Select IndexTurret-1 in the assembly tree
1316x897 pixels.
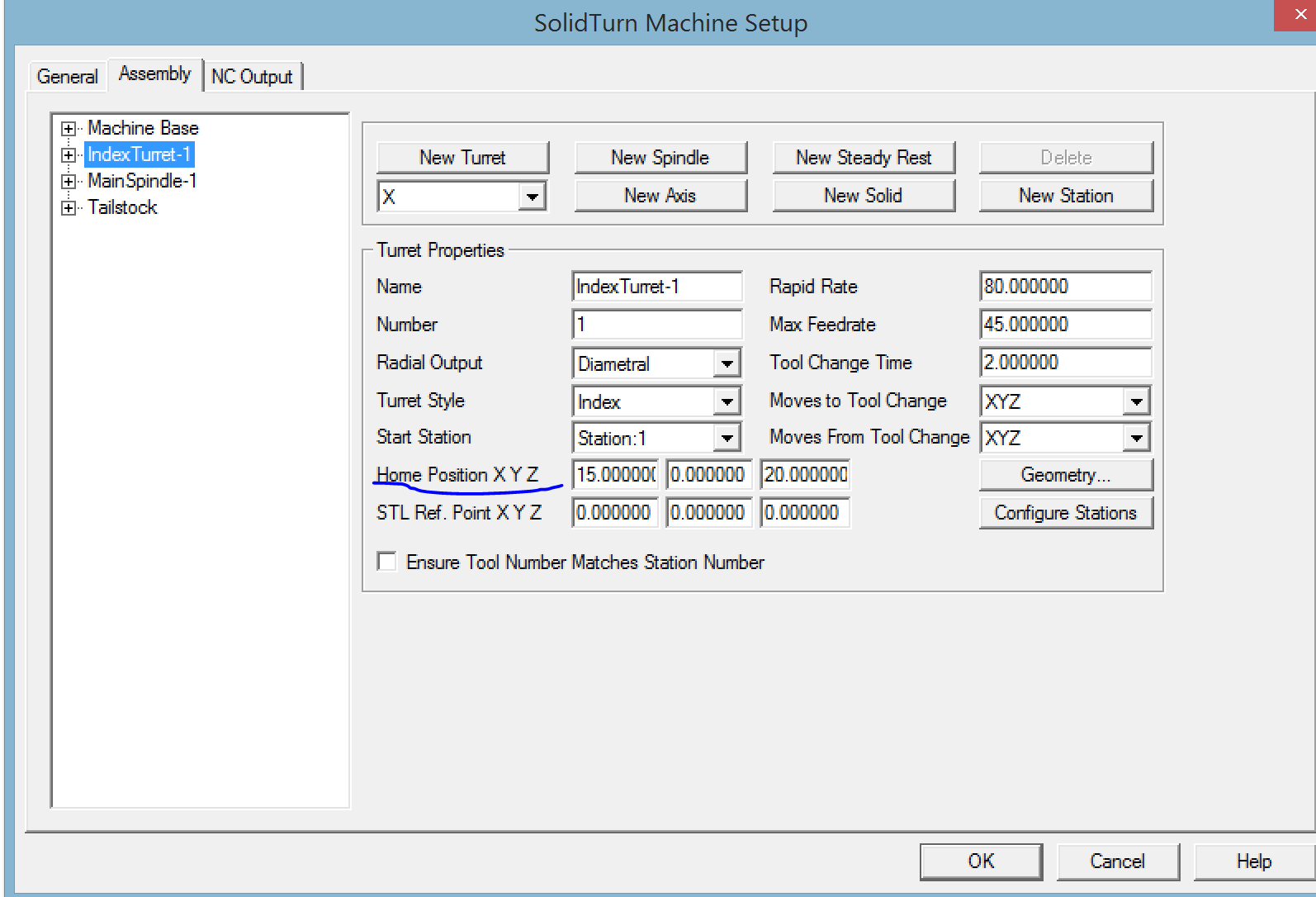pyautogui.click(x=139, y=154)
